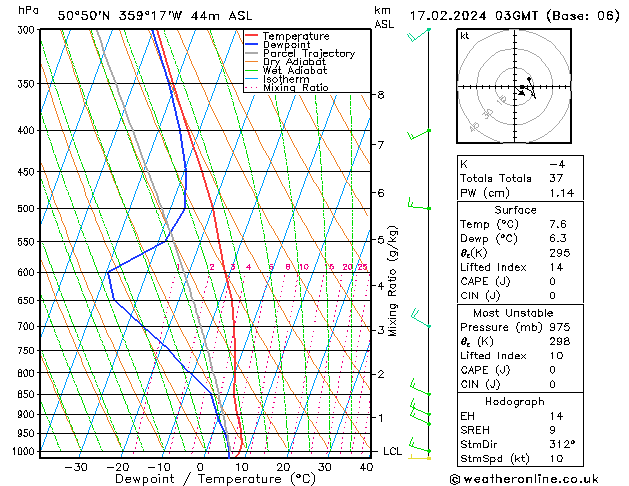
Task: Open the weatheronline.co.uk copyright link
Action: tap(524, 479)
